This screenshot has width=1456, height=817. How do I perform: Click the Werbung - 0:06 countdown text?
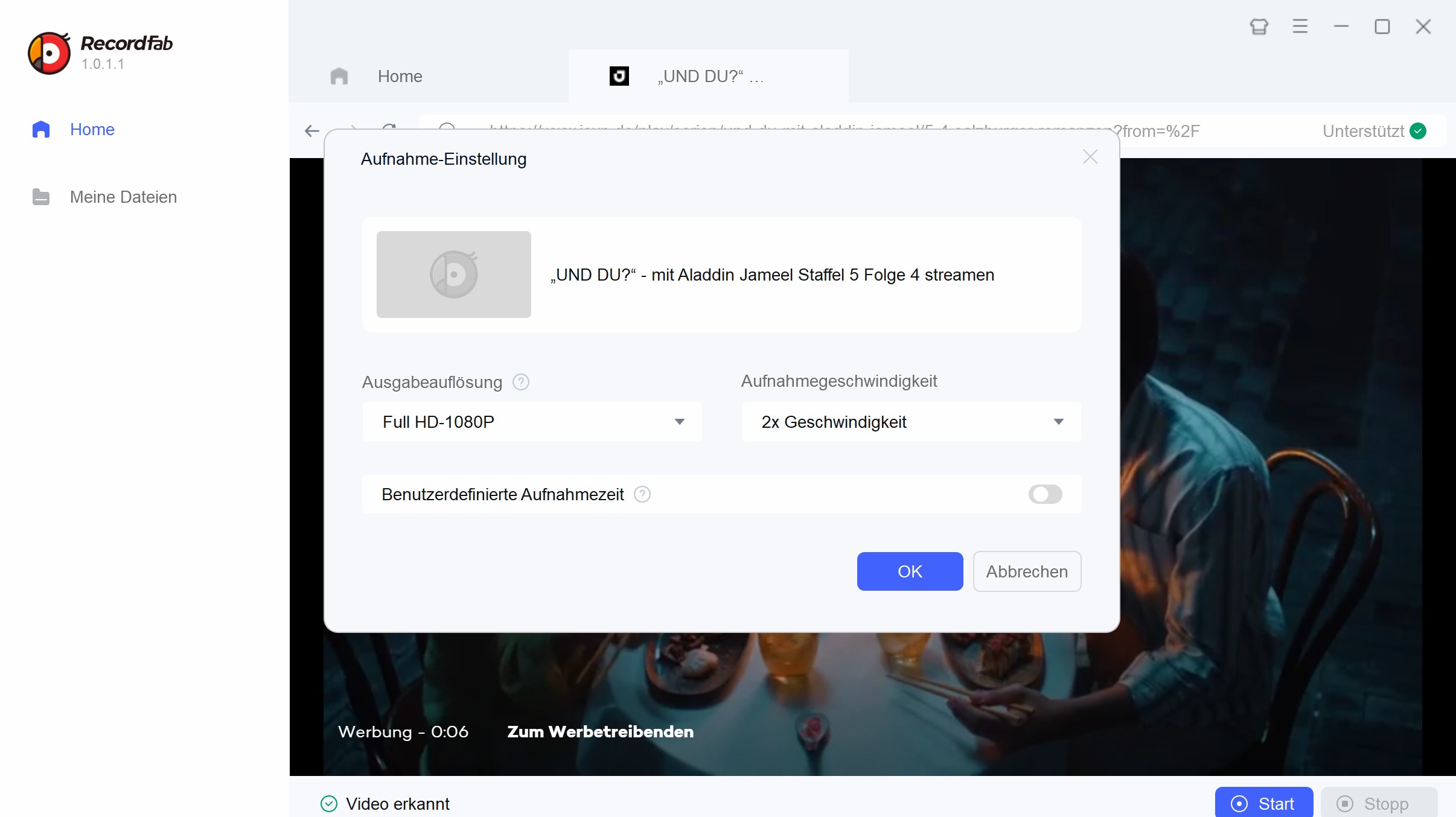click(x=403, y=731)
